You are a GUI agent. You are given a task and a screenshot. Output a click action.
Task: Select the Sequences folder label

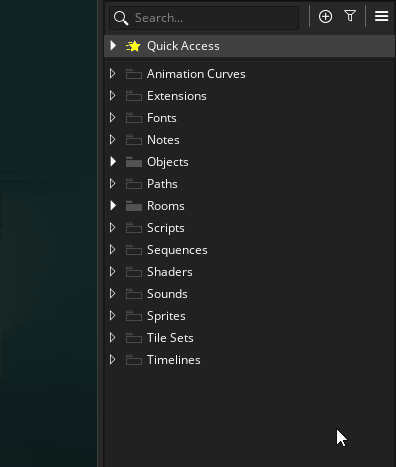point(177,250)
